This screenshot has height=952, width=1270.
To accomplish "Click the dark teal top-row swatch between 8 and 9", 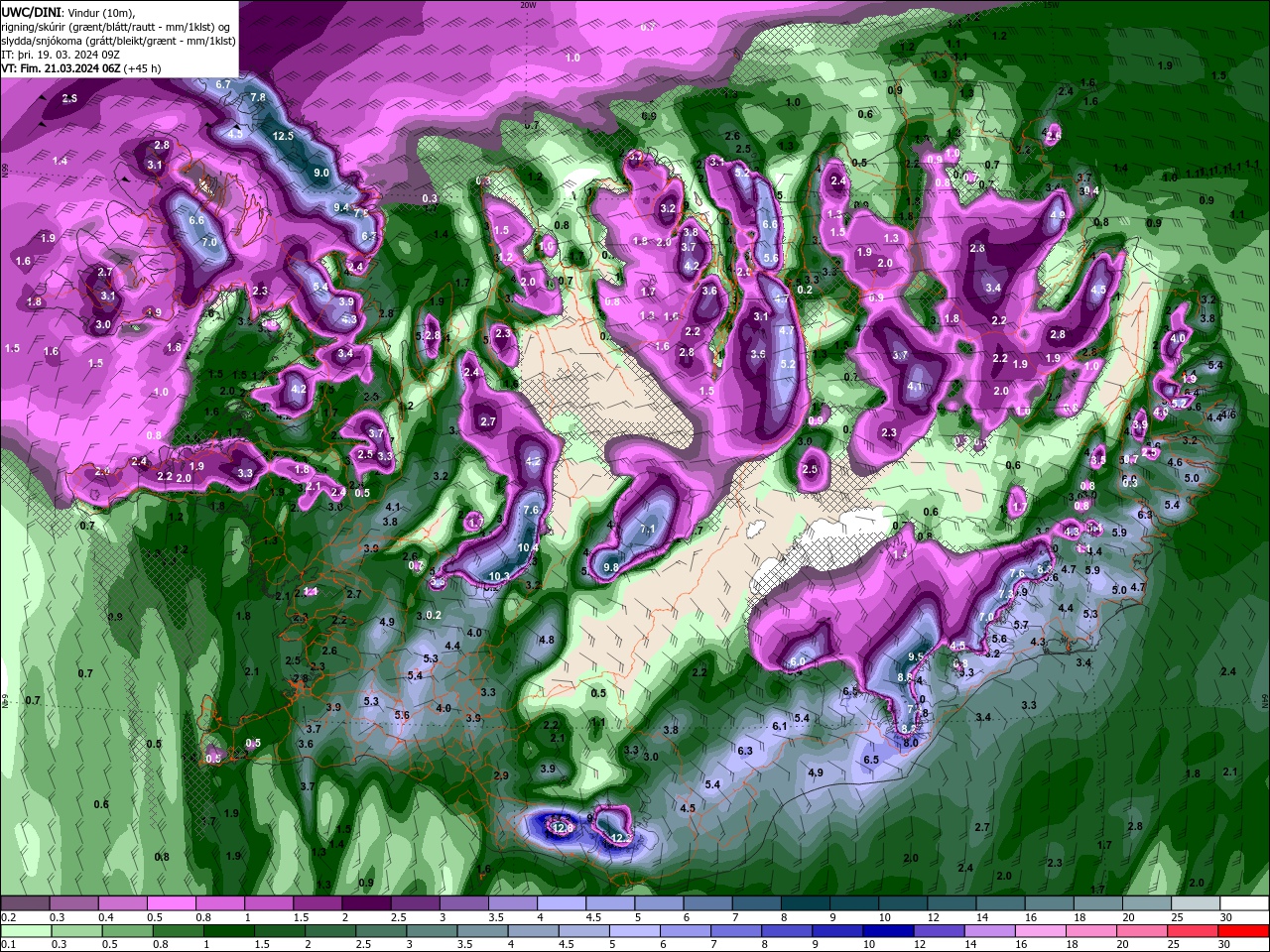I will 806,903.
